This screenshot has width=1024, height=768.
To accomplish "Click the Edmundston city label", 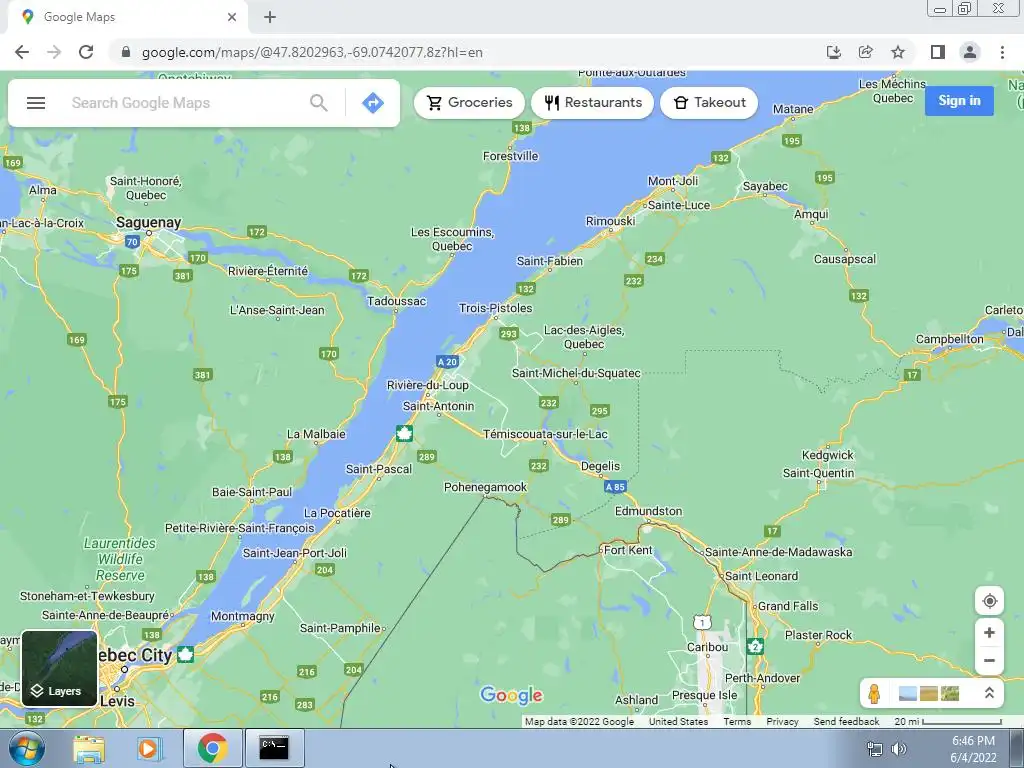I will (648, 511).
